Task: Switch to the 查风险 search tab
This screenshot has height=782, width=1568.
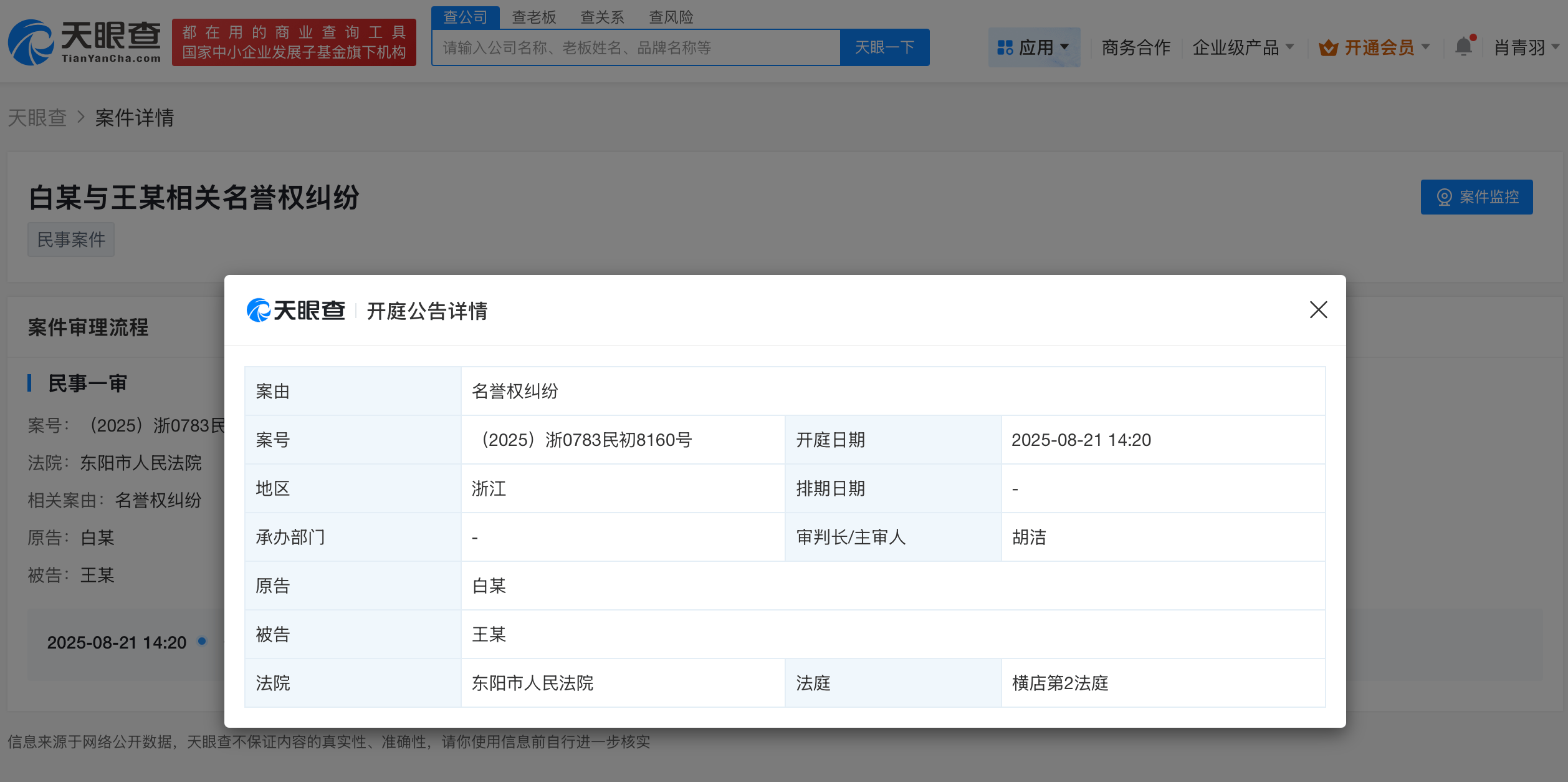Action: point(671,17)
